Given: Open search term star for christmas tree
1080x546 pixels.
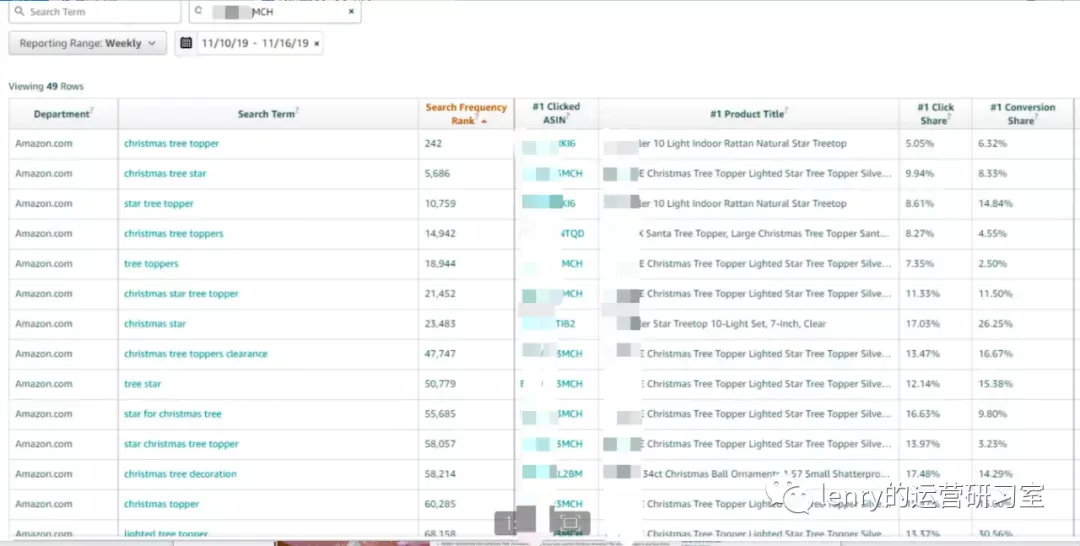Looking at the screenshot, I should coord(173,414).
